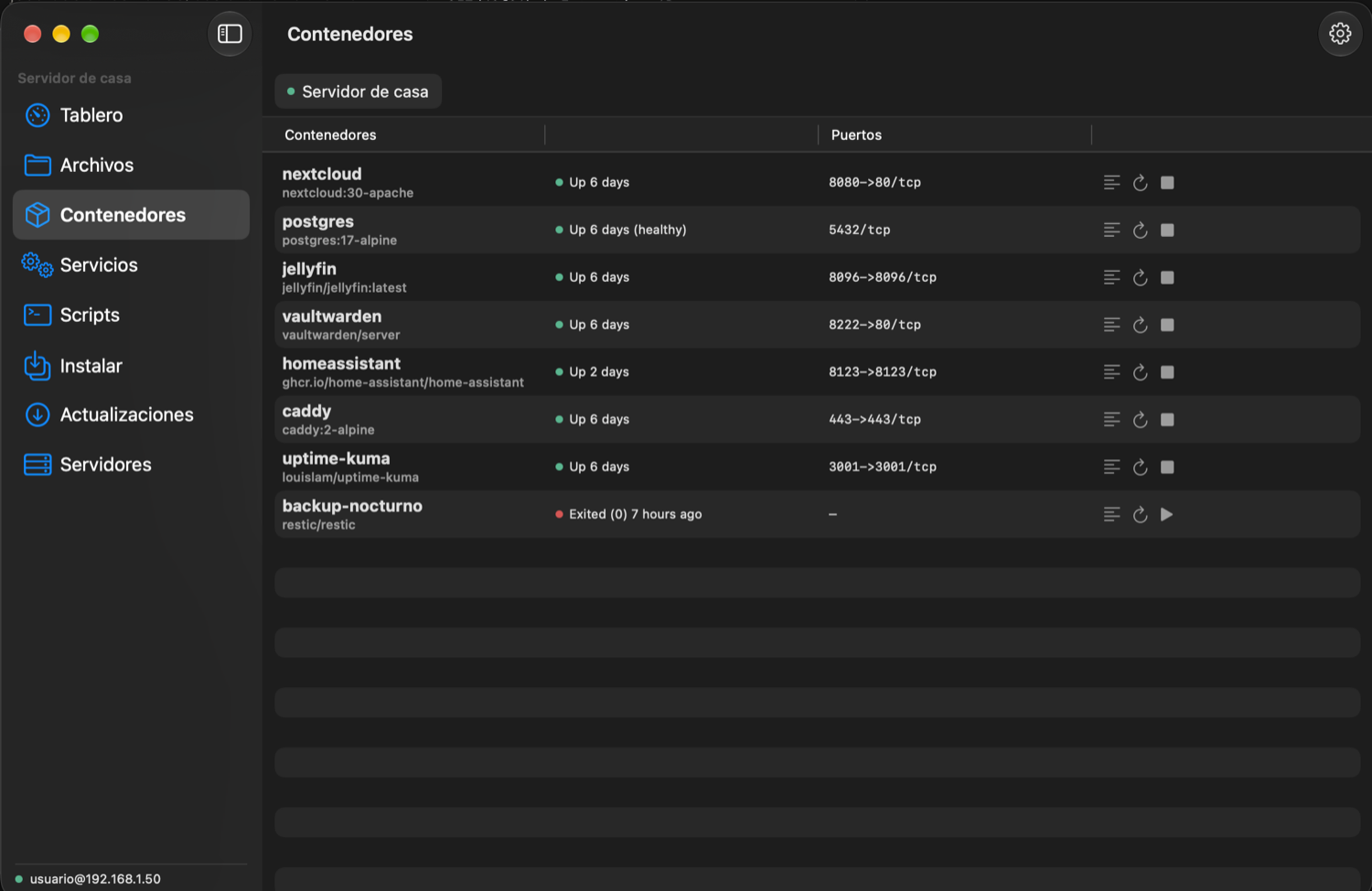Image resolution: width=1372 pixels, height=891 pixels.
Task: Show logs for vaultwarden container
Action: pyautogui.click(x=1111, y=325)
